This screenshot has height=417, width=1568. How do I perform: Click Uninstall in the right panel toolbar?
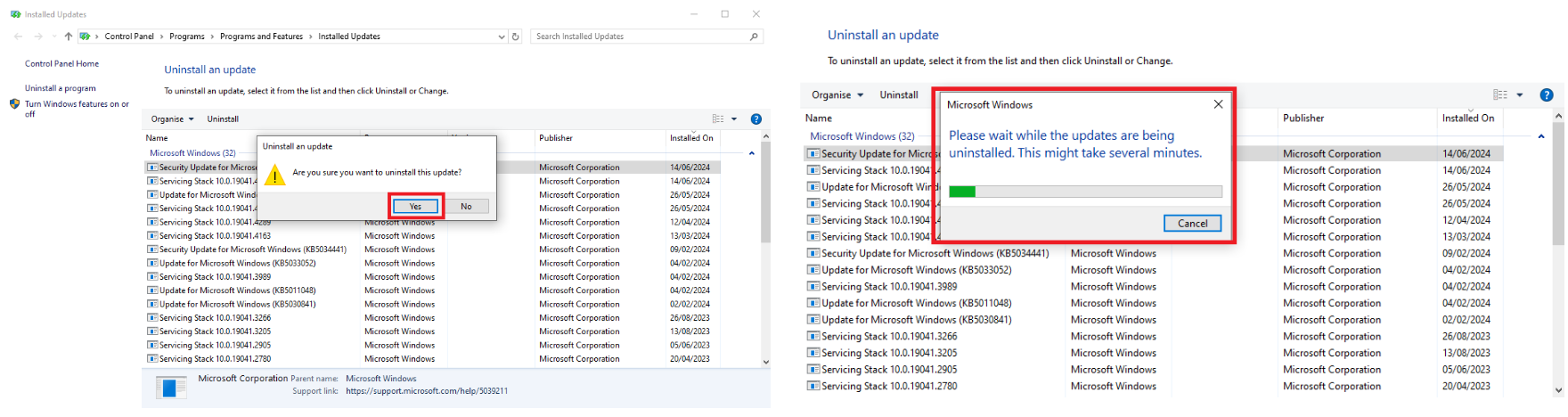click(898, 94)
